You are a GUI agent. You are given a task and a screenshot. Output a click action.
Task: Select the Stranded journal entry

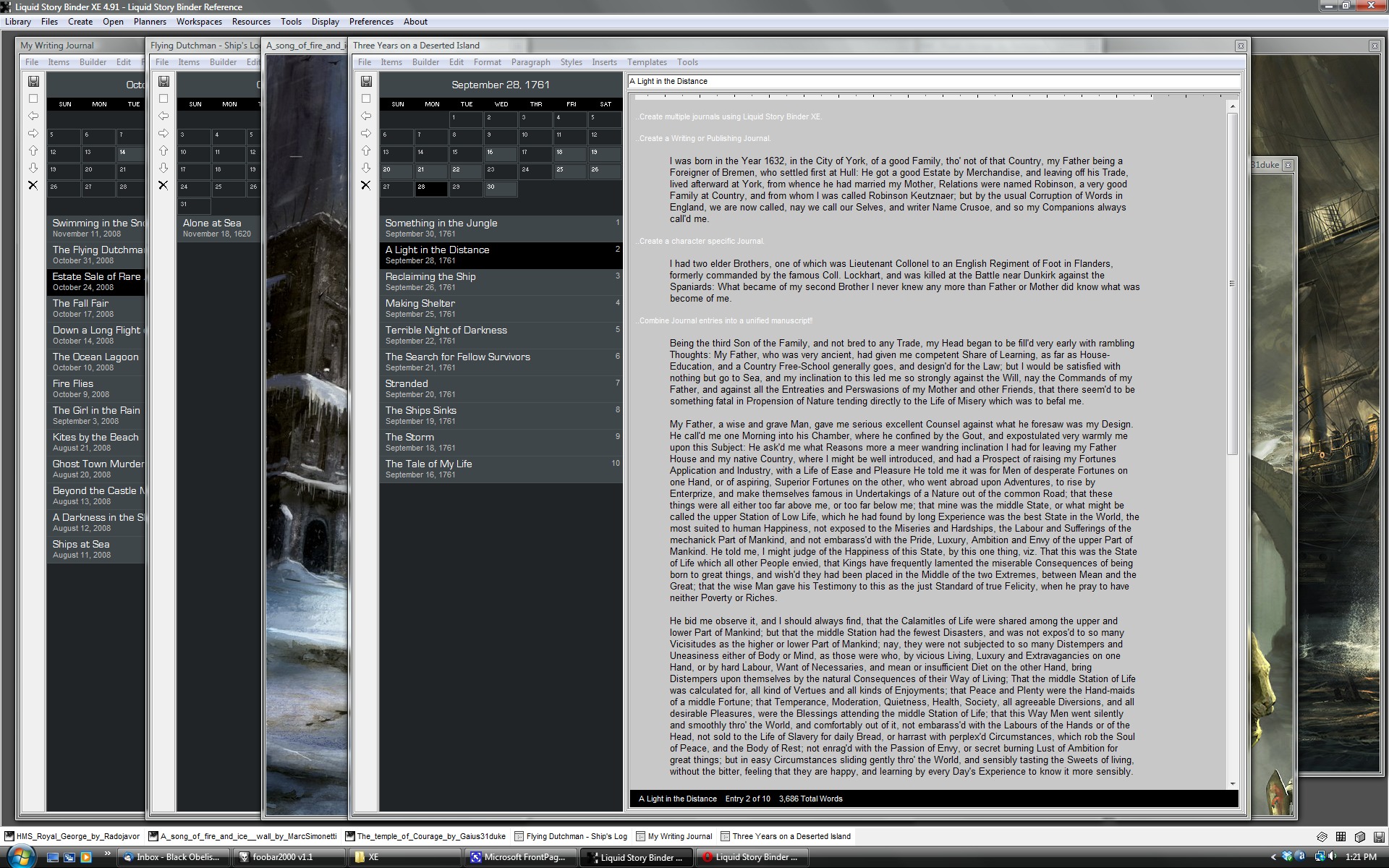pos(407,388)
